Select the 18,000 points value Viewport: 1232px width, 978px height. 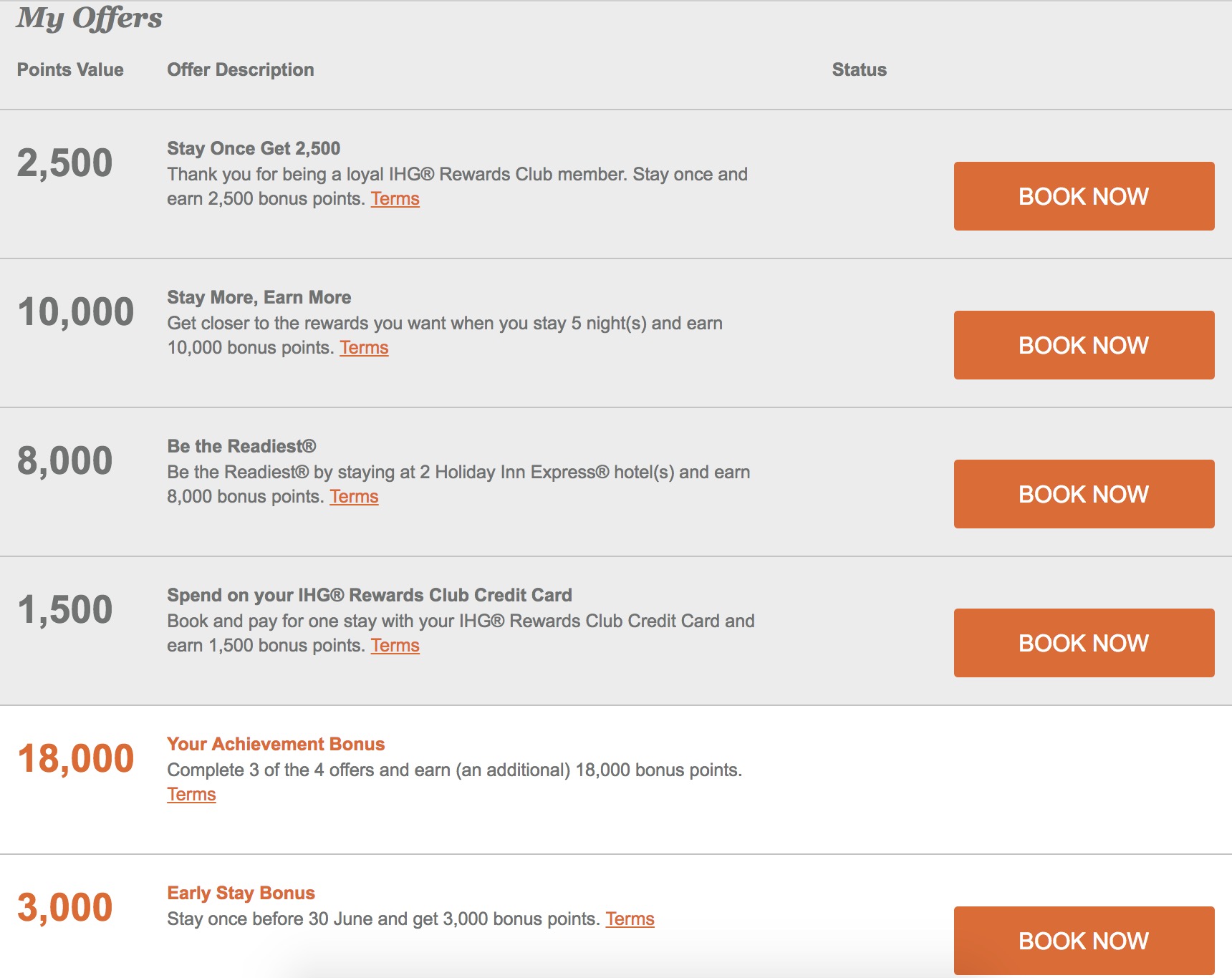click(x=76, y=759)
